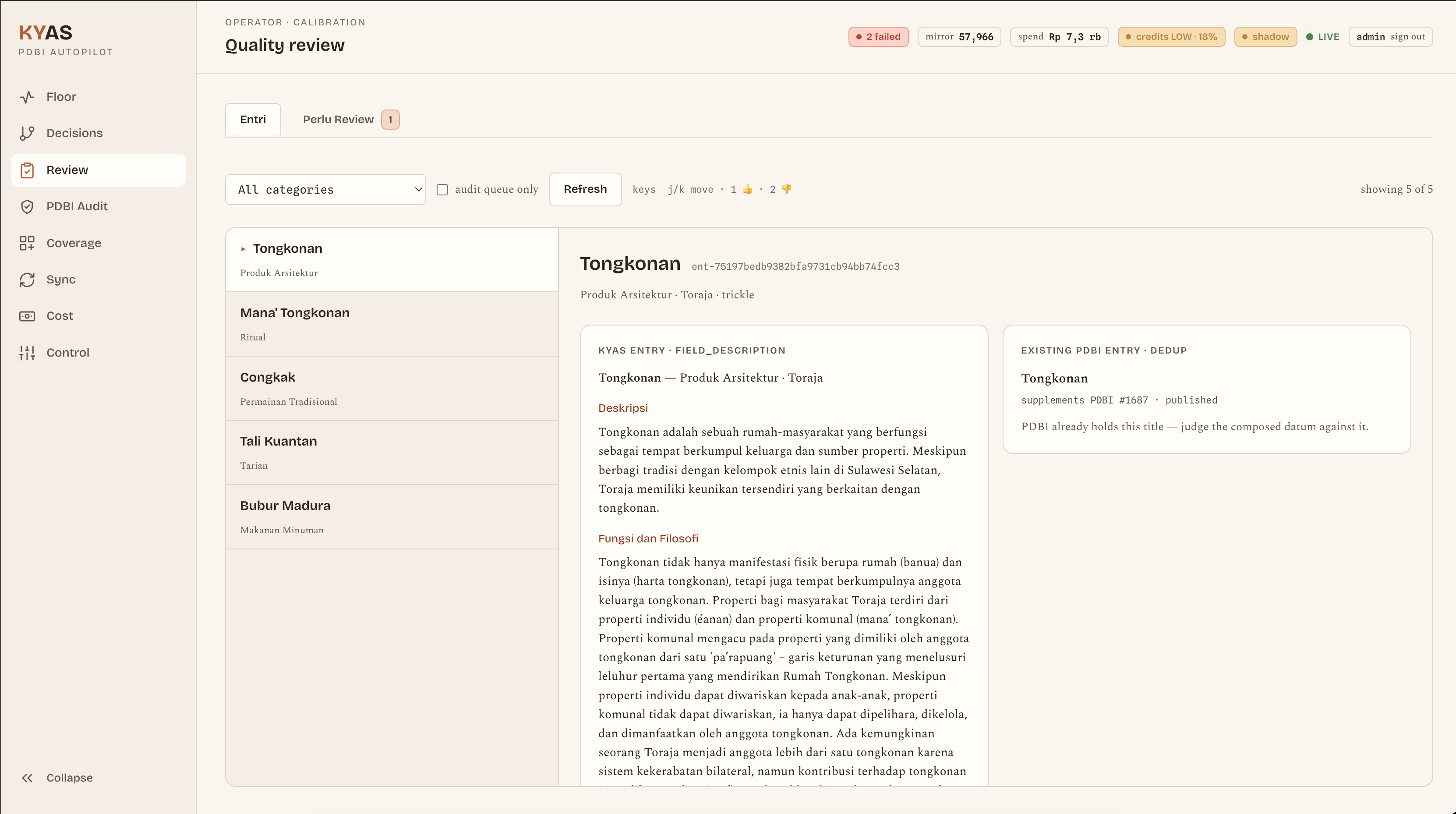Screen dimensions: 1456x814
Task: Click the Decisions branch icon
Action: (x=27, y=134)
